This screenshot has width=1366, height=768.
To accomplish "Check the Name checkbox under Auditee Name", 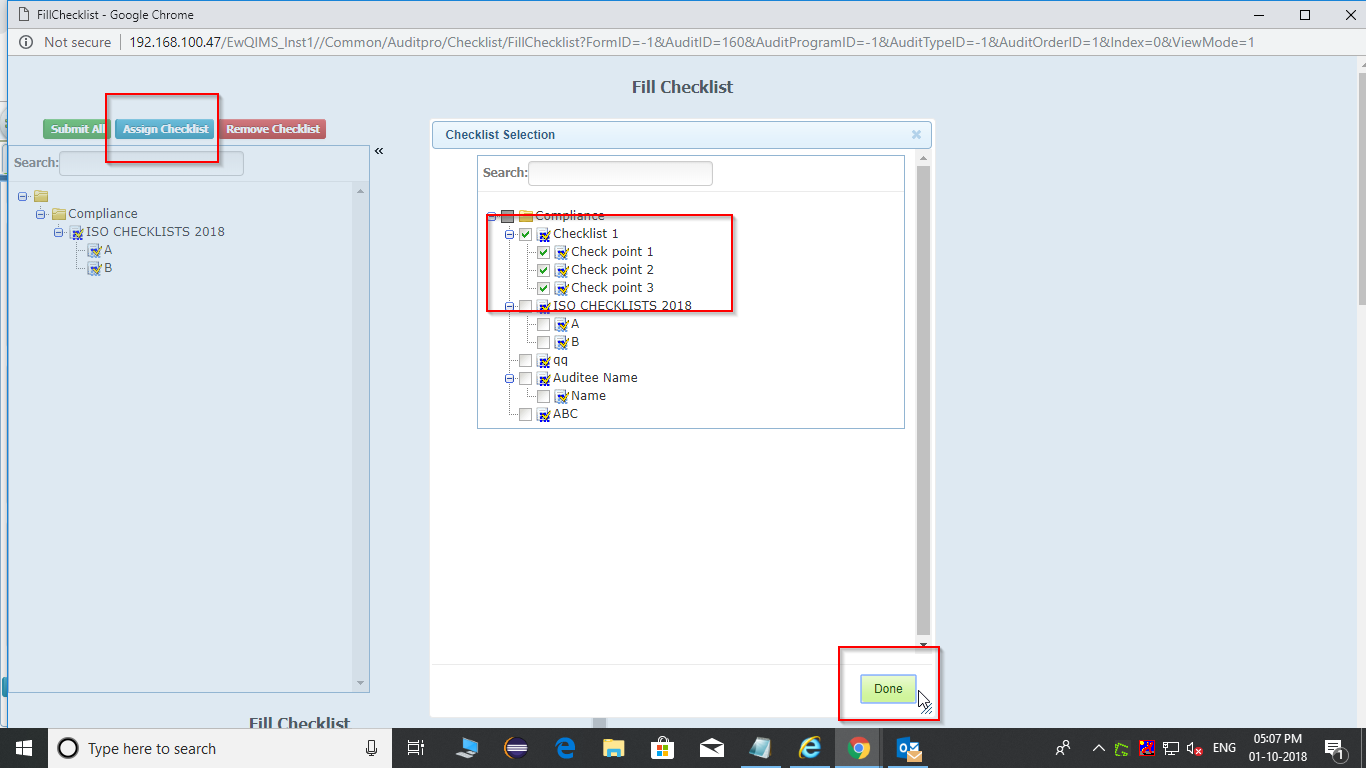I will click(543, 396).
